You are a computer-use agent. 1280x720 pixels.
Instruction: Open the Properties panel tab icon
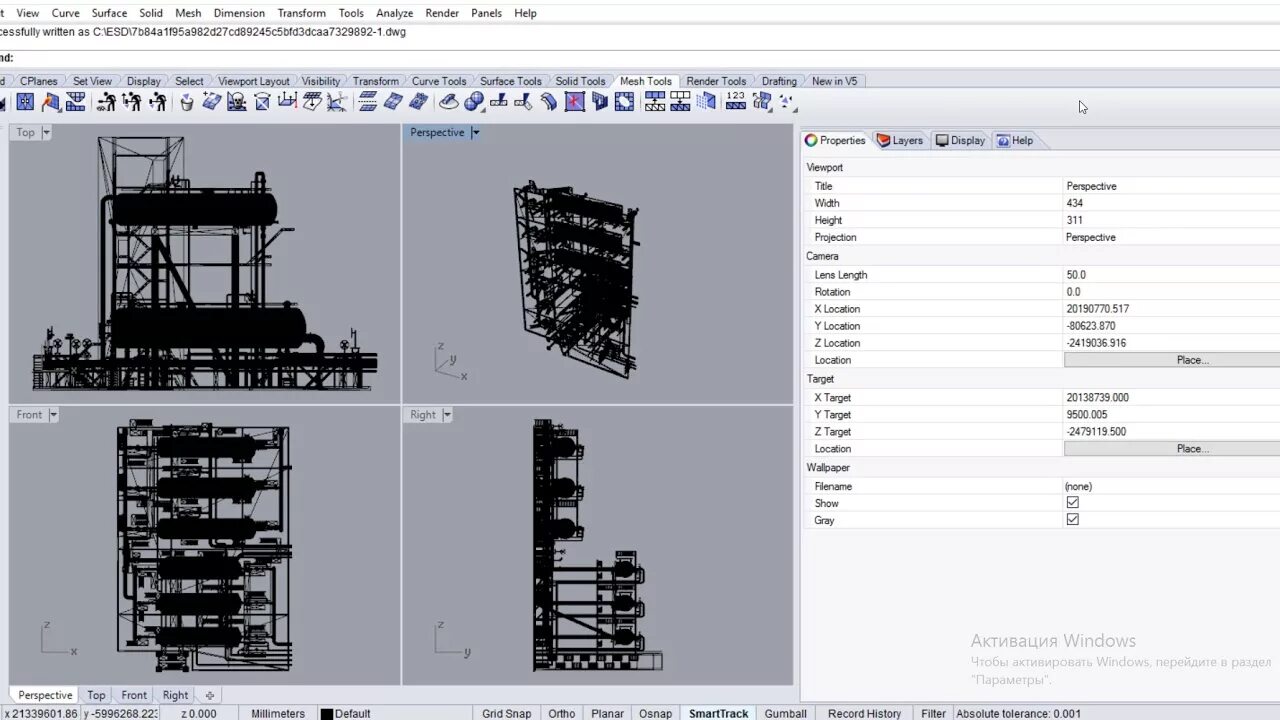811,141
